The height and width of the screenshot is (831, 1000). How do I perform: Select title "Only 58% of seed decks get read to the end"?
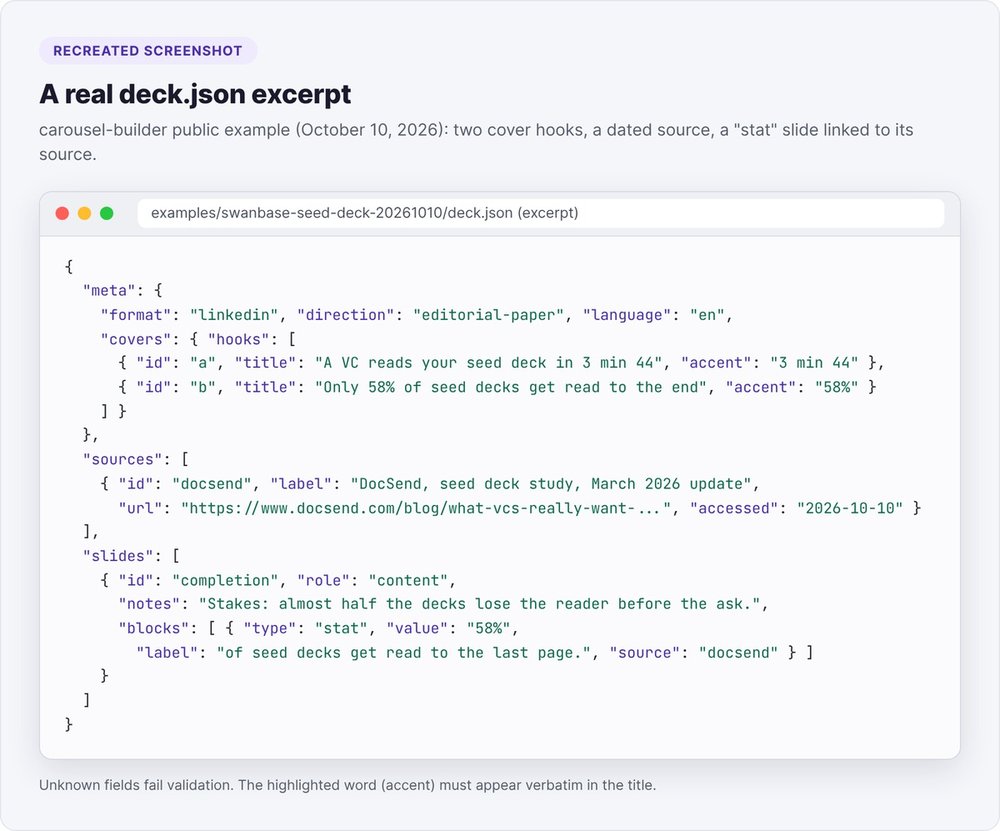click(x=511, y=387)
